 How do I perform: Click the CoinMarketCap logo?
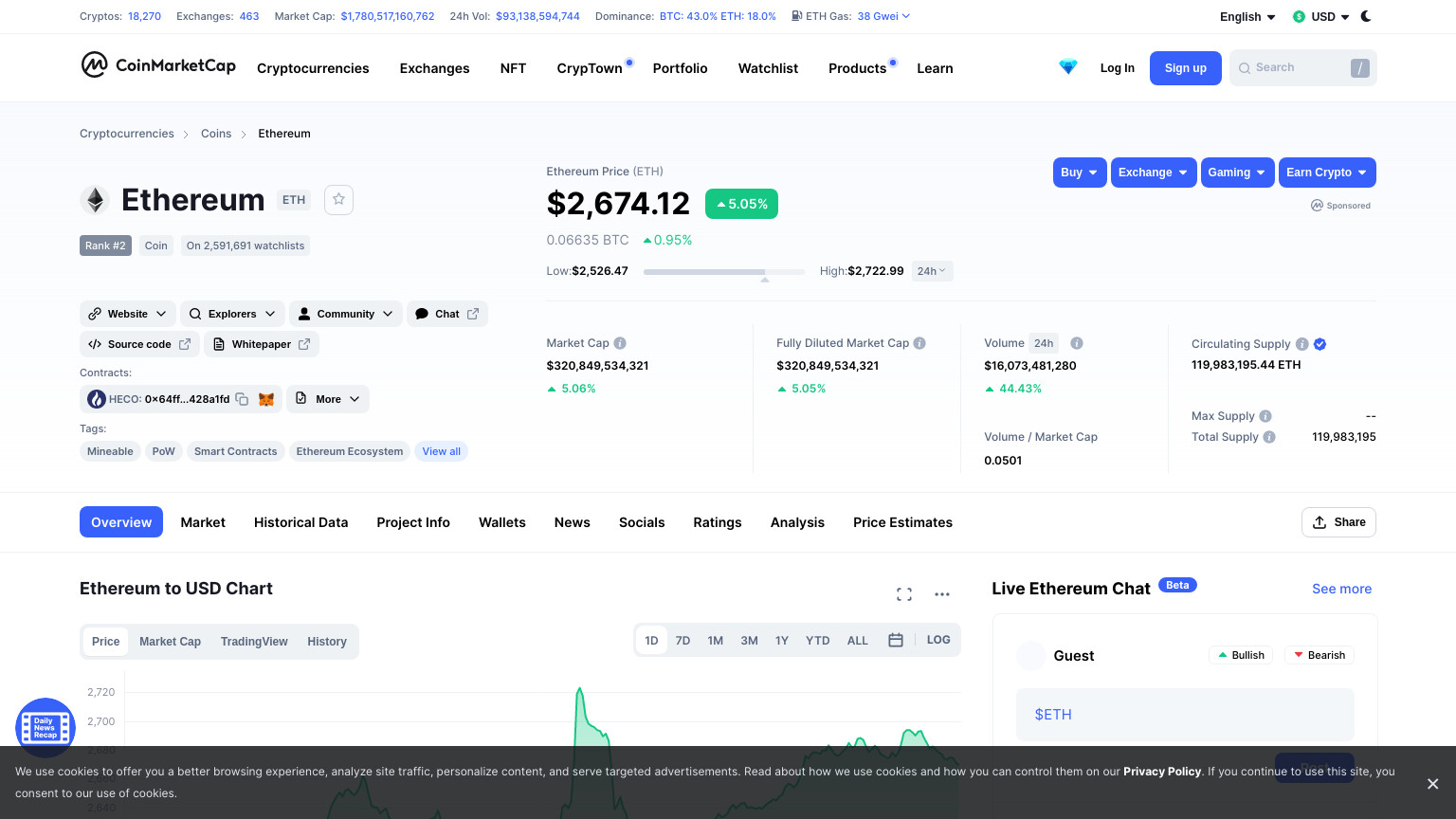(x=158, y=65)
